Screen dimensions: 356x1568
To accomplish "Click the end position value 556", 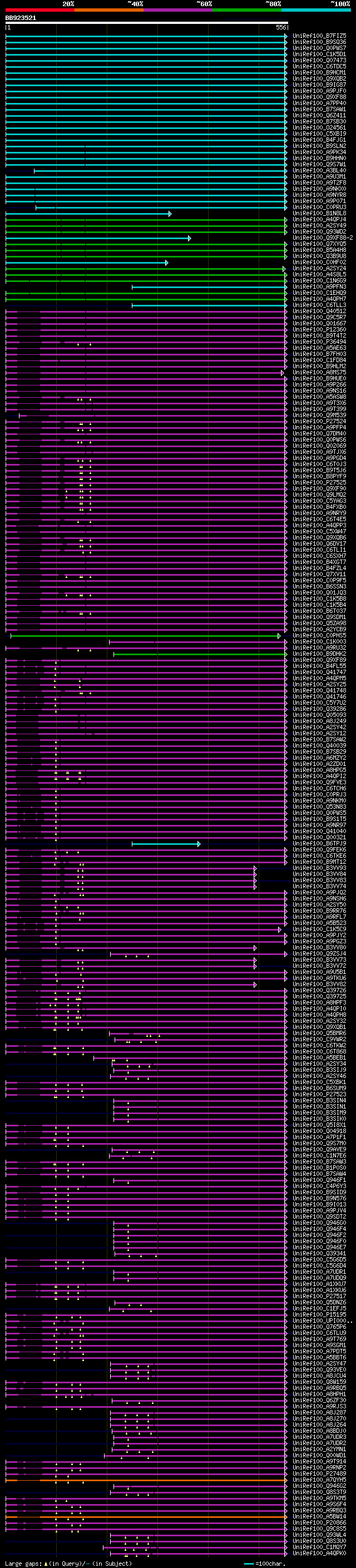I will [281, 27].
